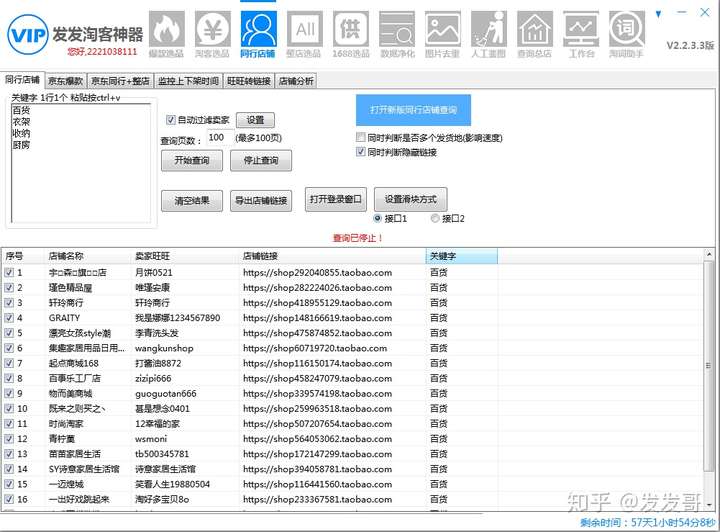Toggle the 同时判断隐藏链接 checkbox

(361, 151)
